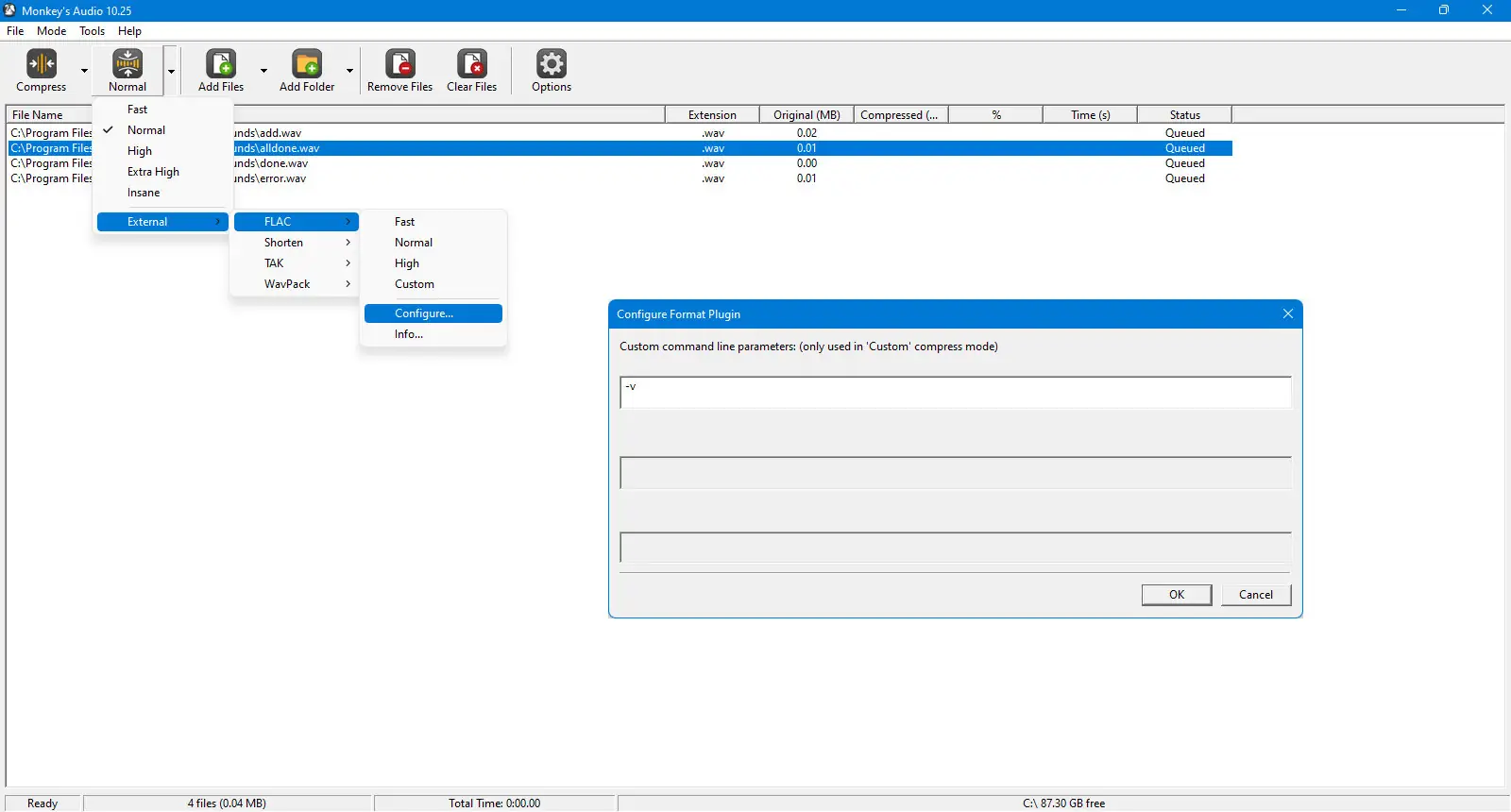Expand the TAK submenu entry
This screenshot has height=812, width=1511.
[x=297, y=263]
